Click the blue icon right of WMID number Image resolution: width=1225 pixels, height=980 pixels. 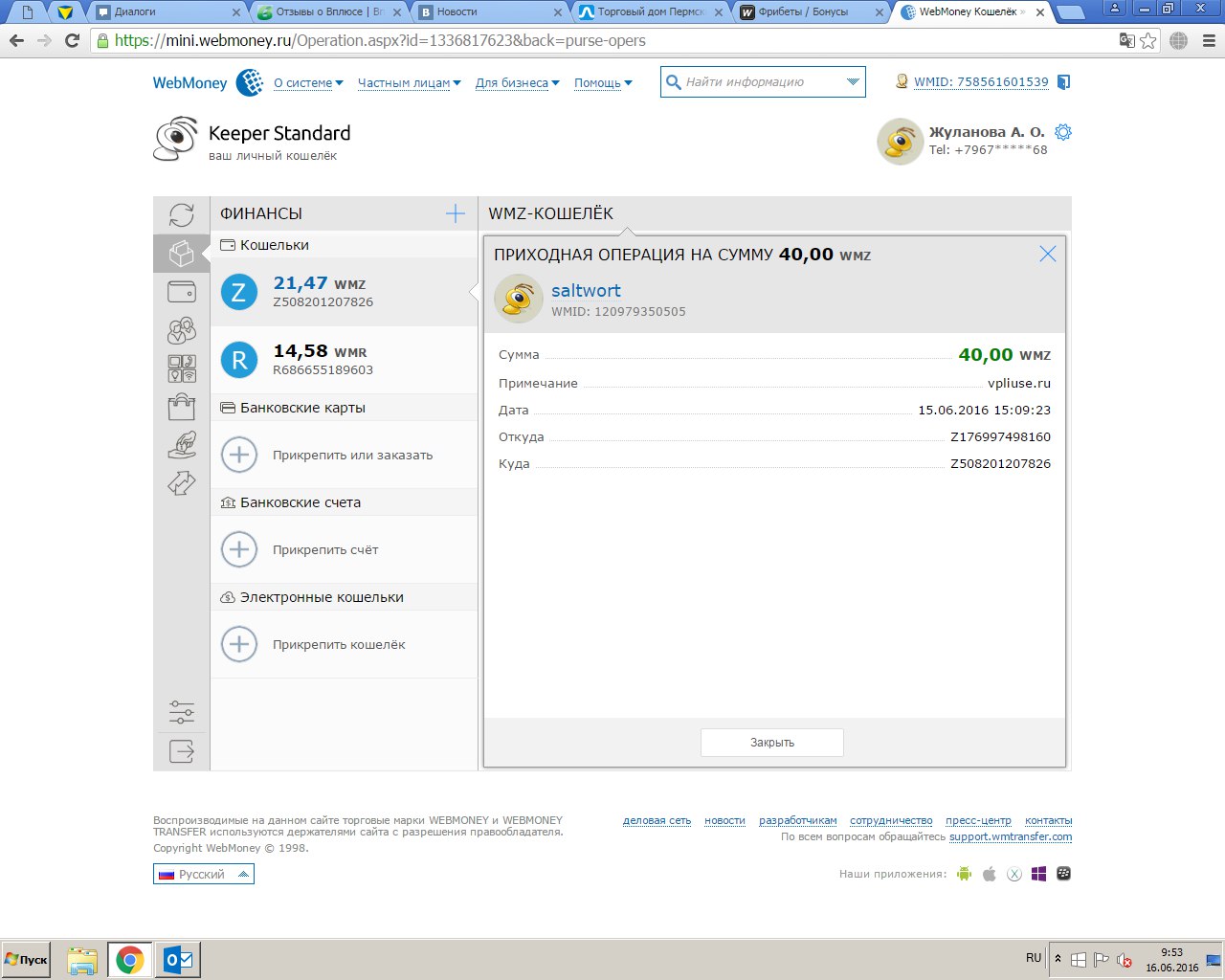(1063, 82)
